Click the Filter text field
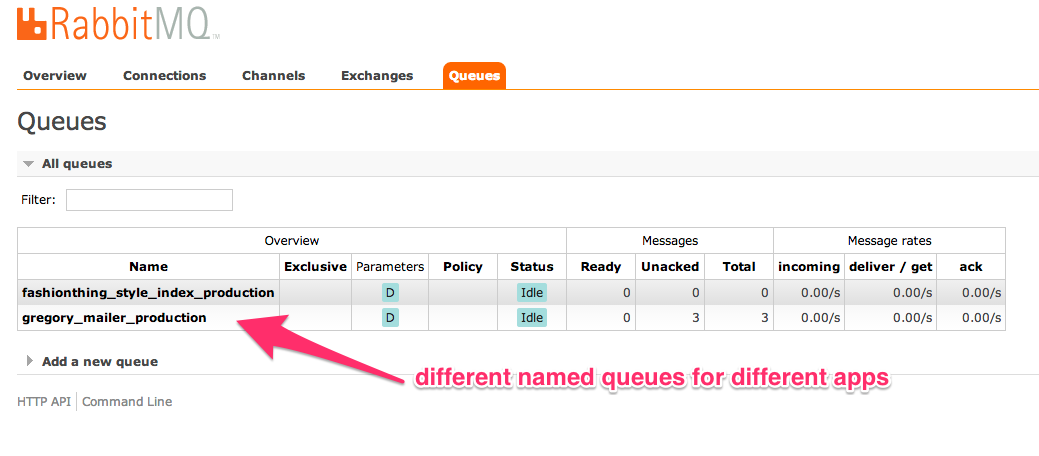This screenshot has width=1039, height=456. pos(149,200)
